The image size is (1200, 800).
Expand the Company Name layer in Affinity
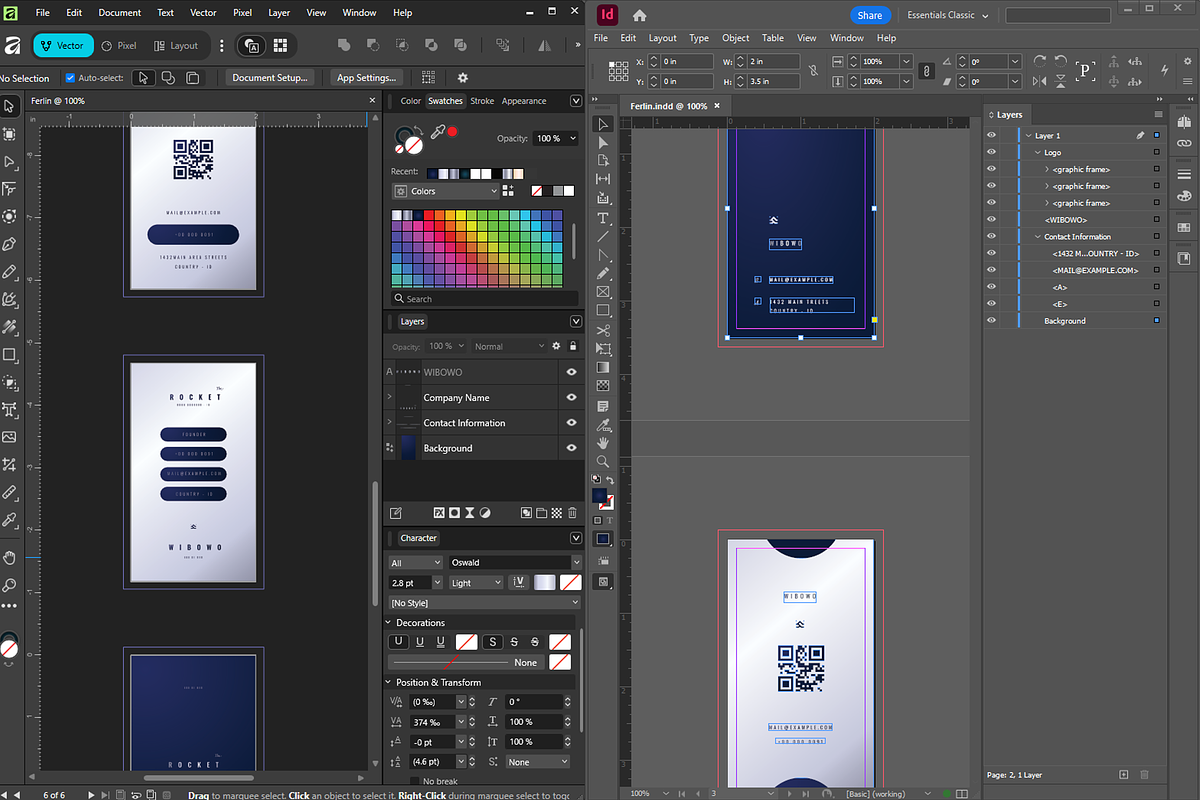click(x=389, y=397)
